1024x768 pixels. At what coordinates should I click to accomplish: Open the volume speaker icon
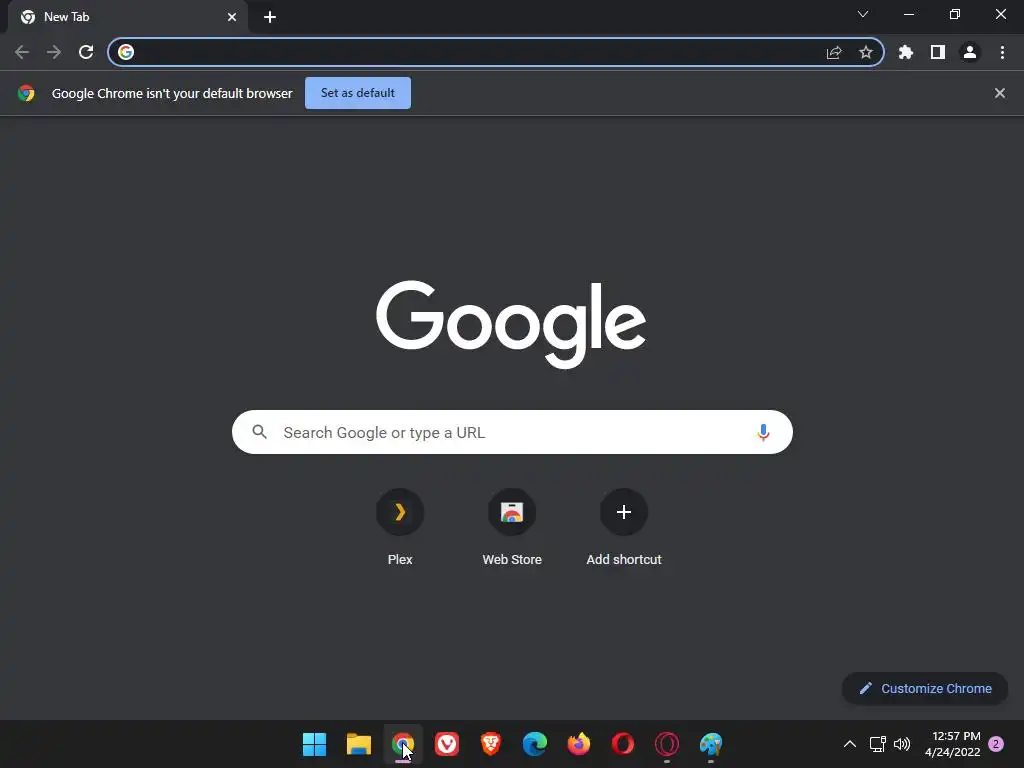902,744
